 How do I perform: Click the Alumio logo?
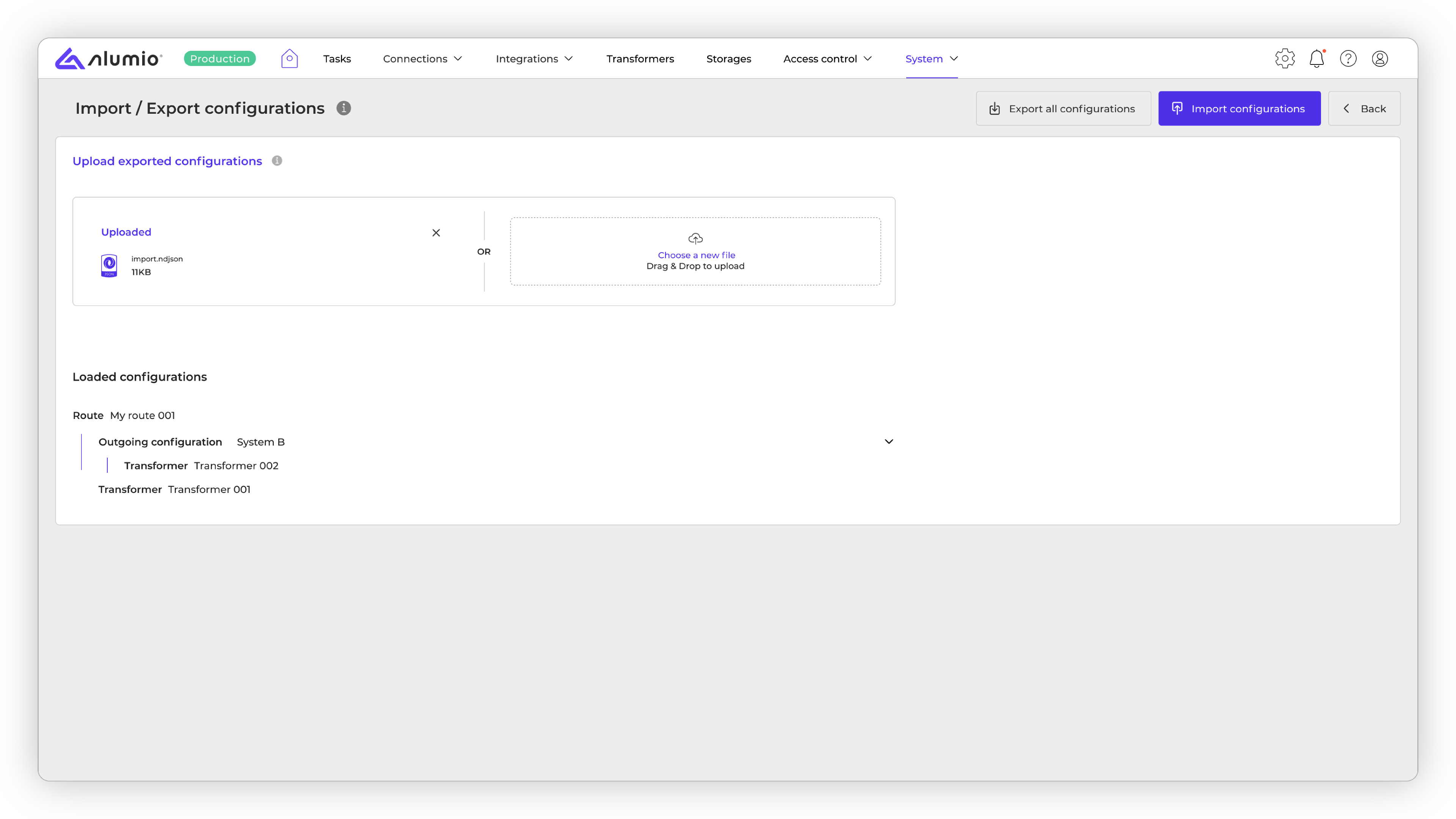pyautogui.click(x=108, y=58)
